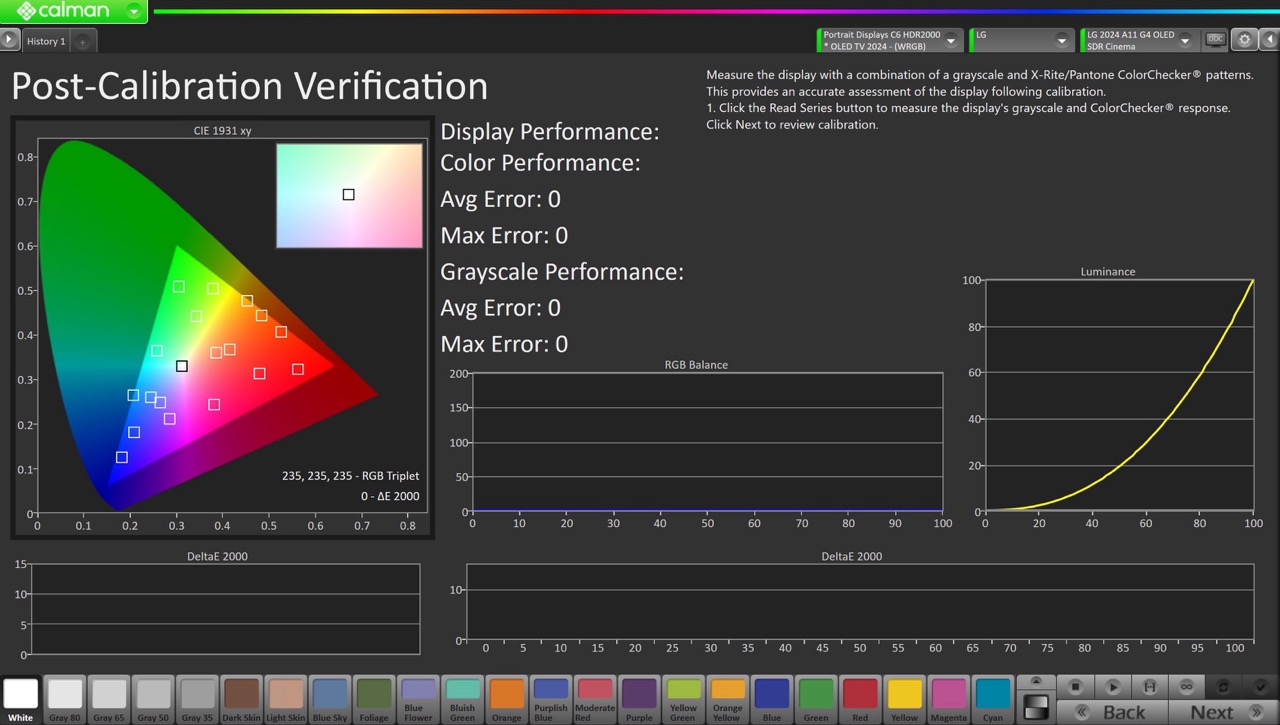Start a single read with Play button
The height and width of the screenshot is (725, 1280).
1113,687
